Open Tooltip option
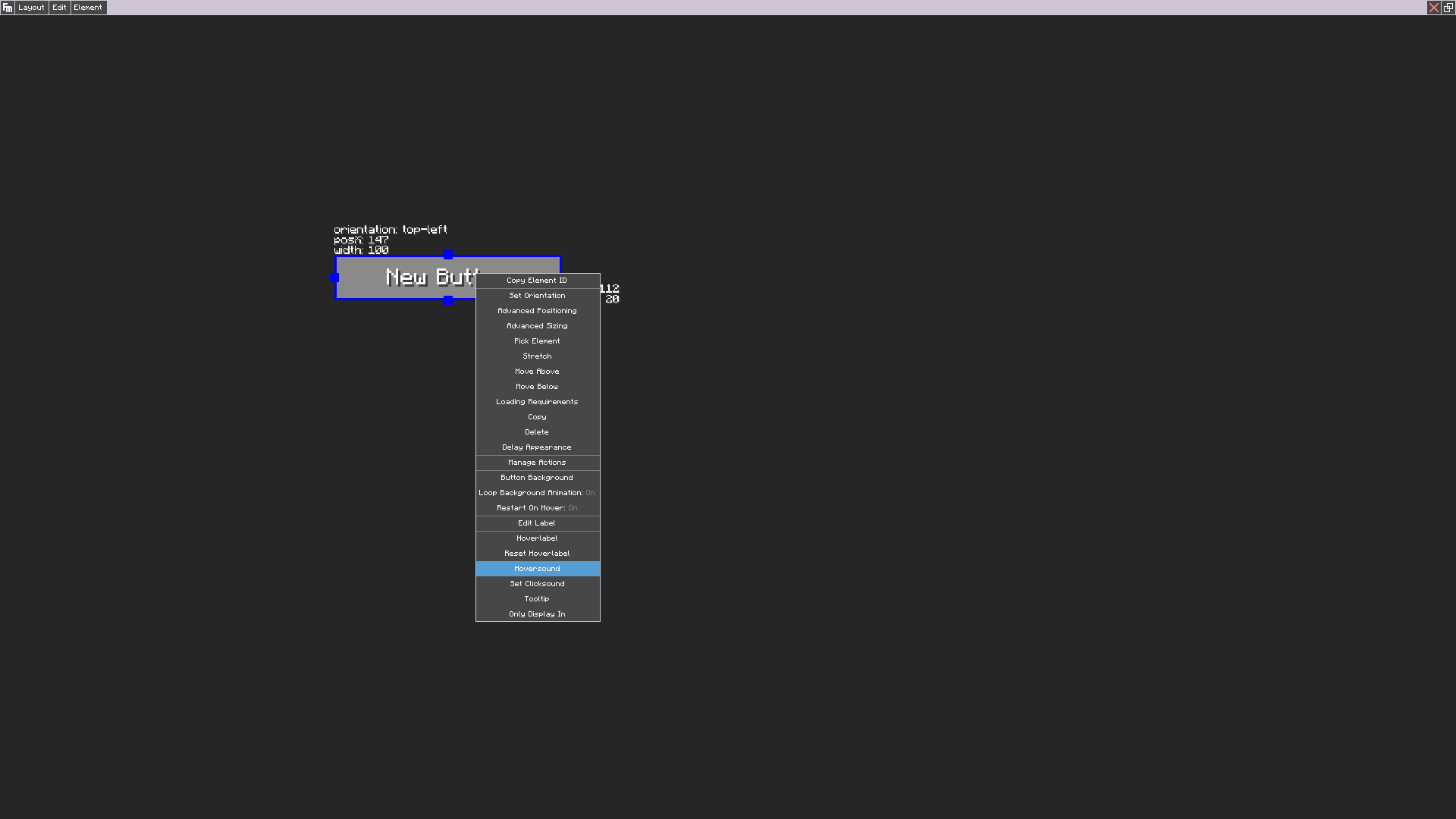 [538, 599]
